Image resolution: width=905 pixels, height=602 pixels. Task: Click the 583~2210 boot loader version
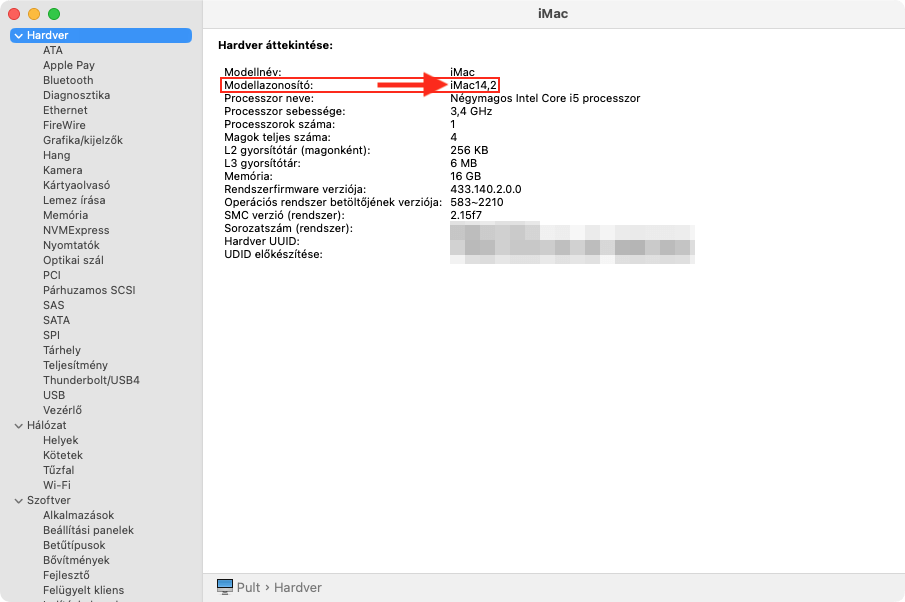click(477, 203)
